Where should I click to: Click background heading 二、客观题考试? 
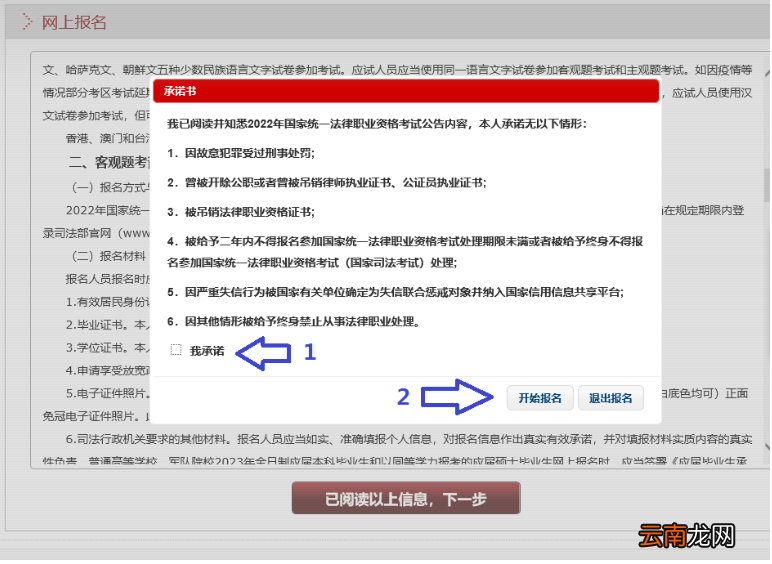coord(109,162)
